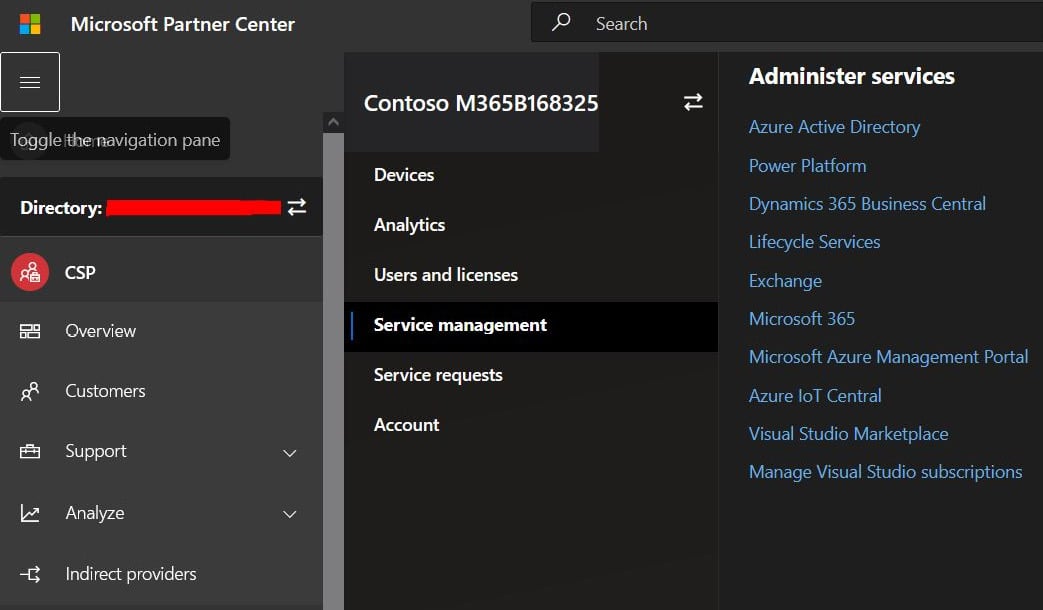Click the Administer services heading
The height and width of the screenshot is (610, 1043).
[852, 76]
